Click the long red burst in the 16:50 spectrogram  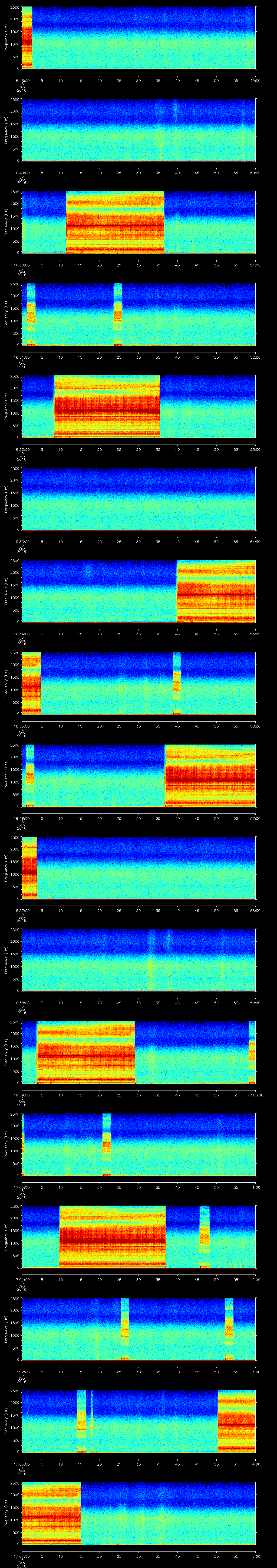(115, 222)
